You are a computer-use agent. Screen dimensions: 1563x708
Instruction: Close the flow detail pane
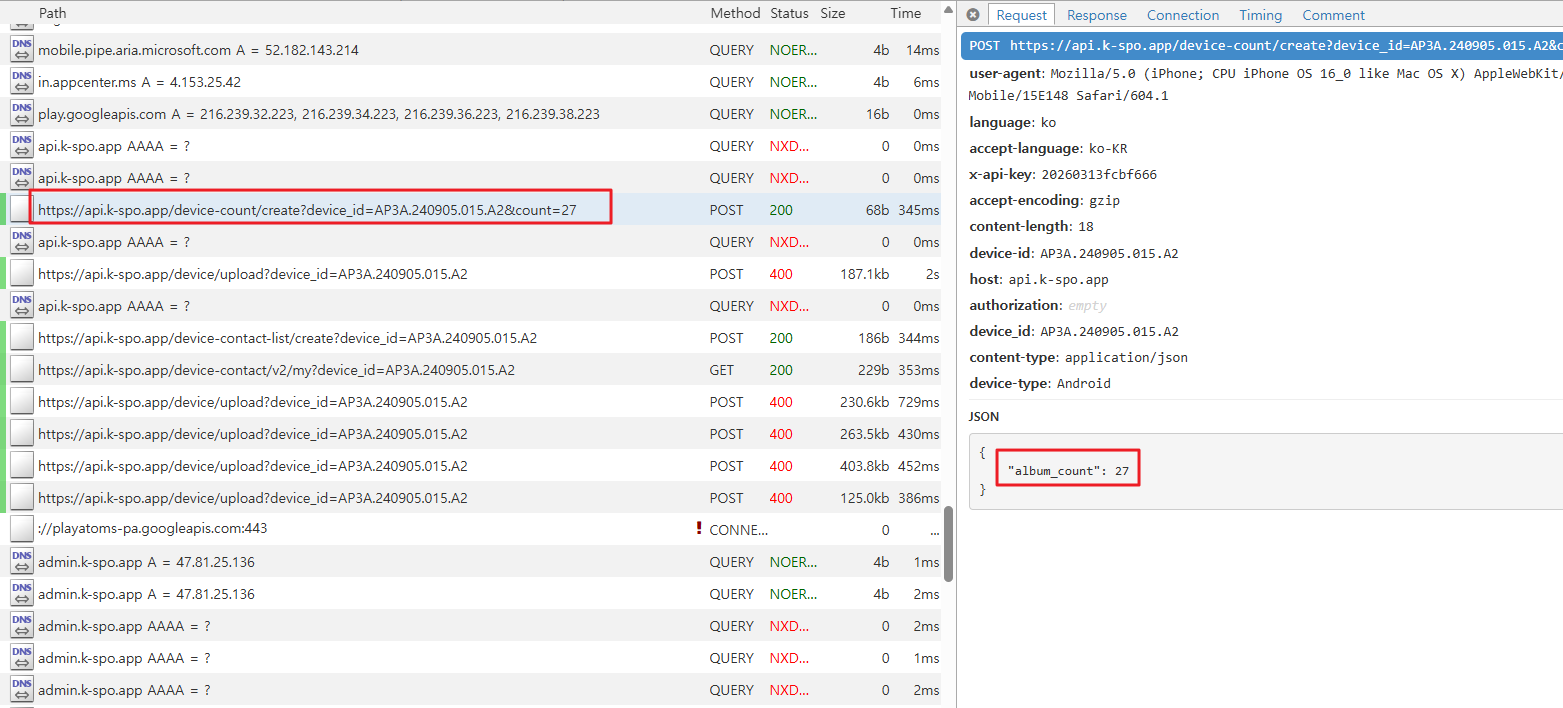tap(973, 15)
